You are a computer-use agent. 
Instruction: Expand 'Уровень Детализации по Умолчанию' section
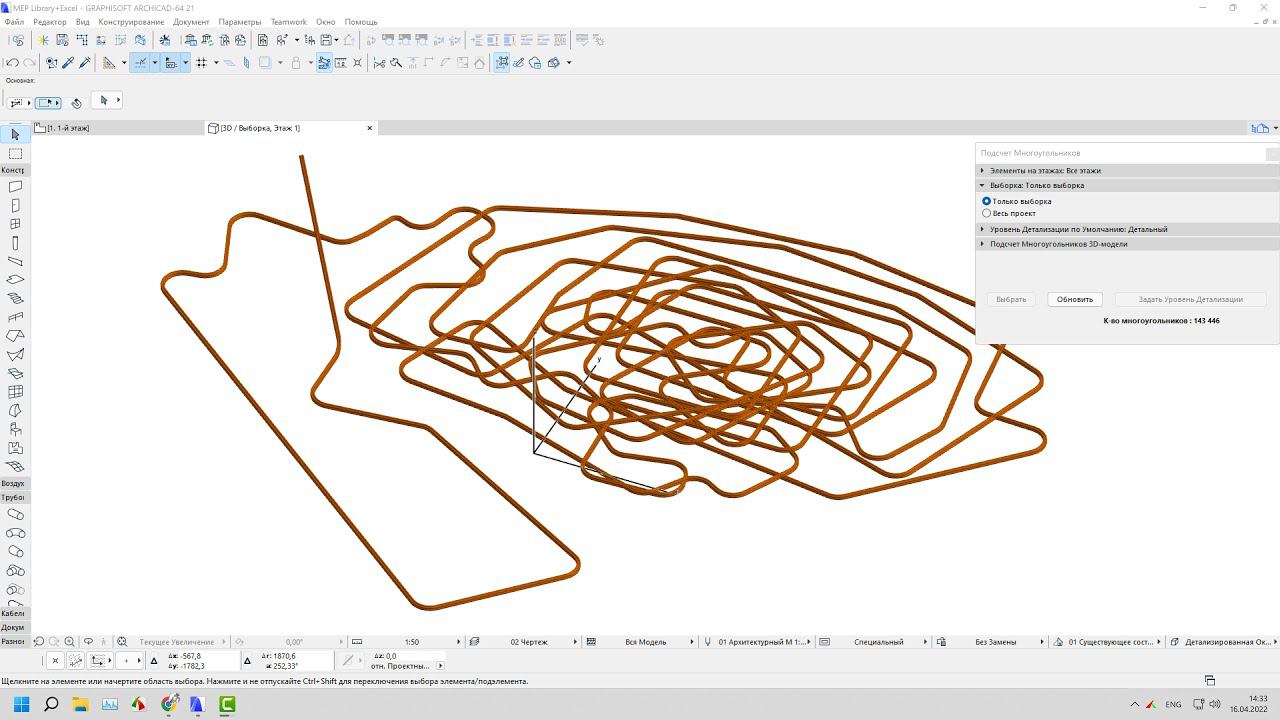[1127, 229]
